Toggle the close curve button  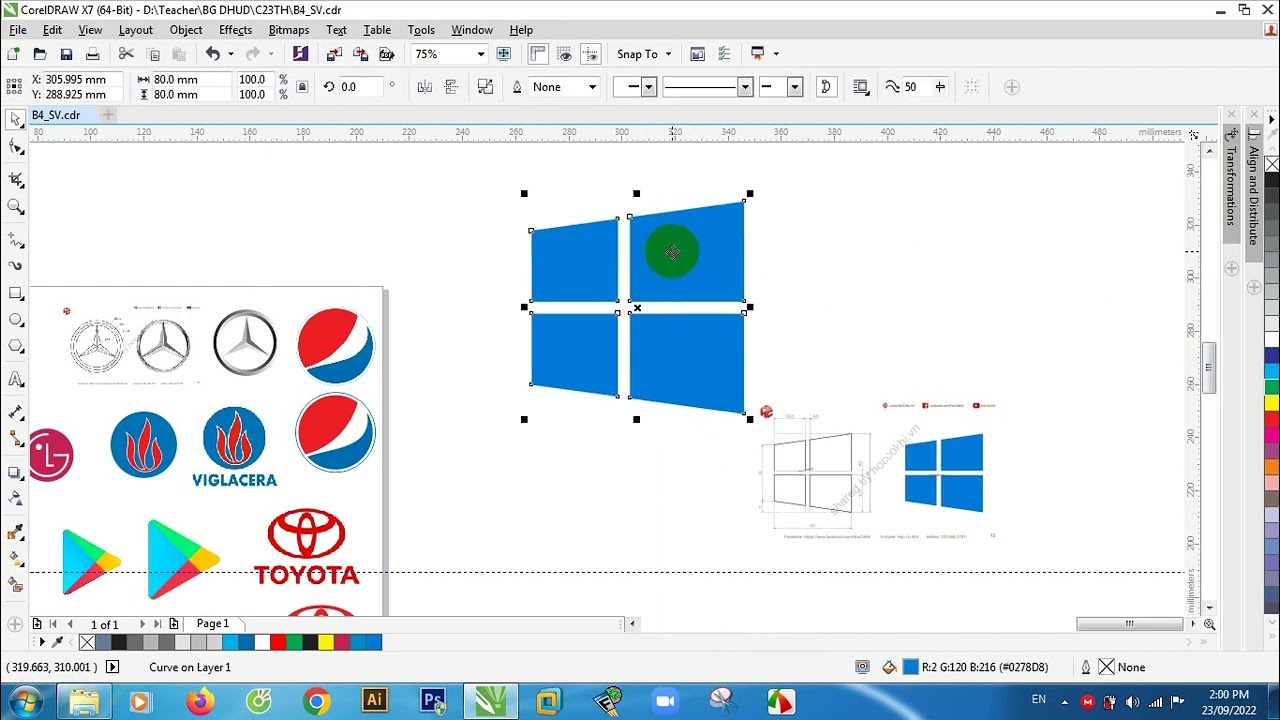coord(826,87)
